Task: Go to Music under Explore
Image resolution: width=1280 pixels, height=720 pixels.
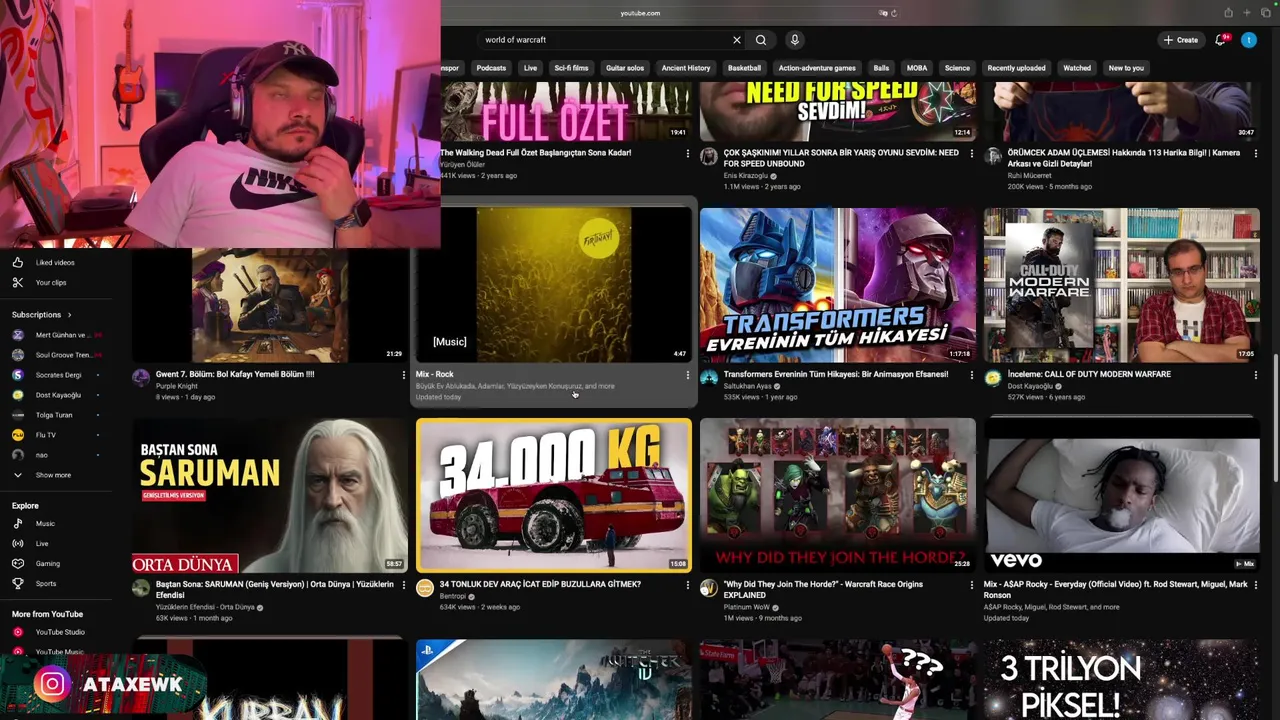Action: tap(45, 524)
